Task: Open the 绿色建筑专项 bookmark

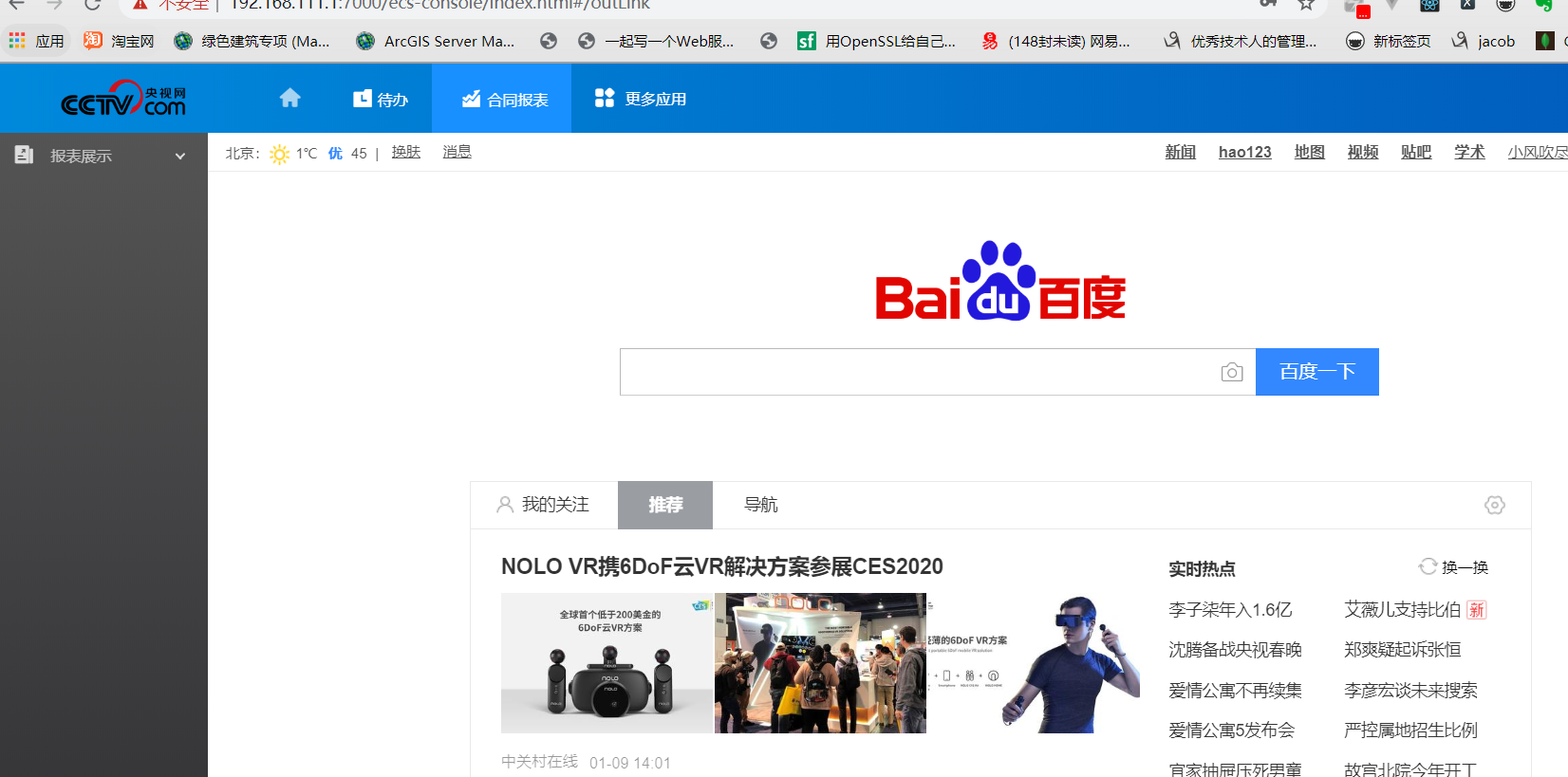Action: click(x=252, y=41)
